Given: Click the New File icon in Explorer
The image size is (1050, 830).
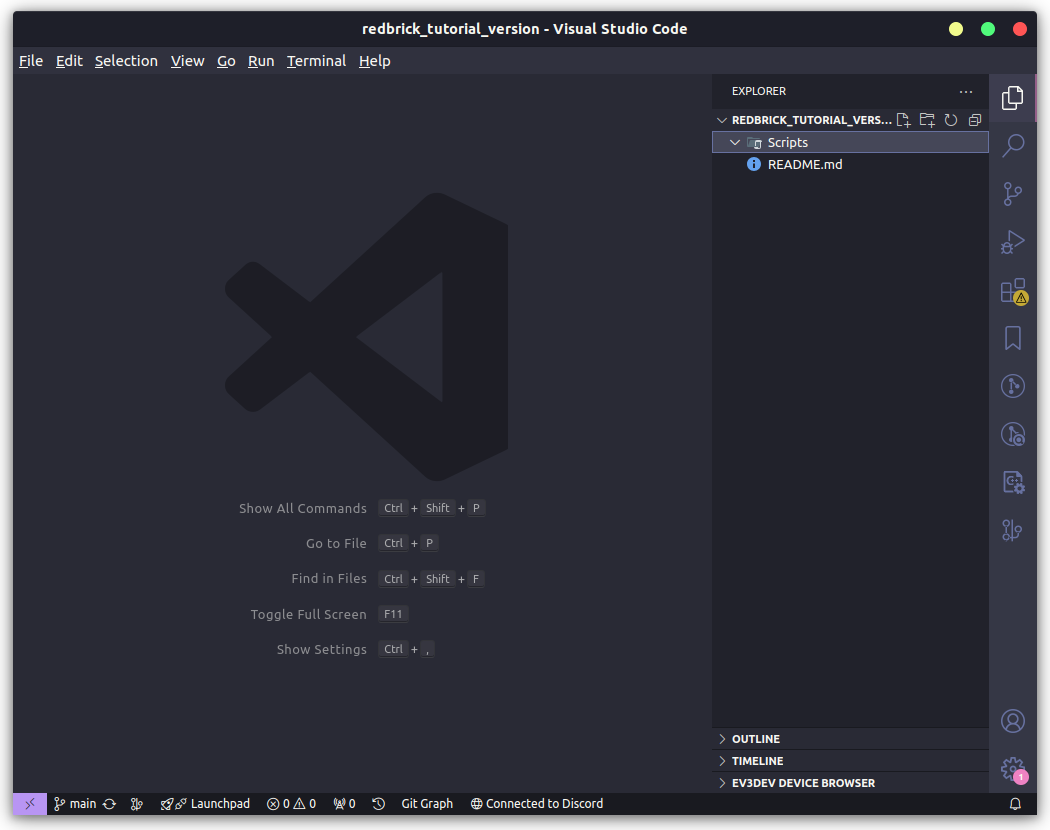Looking at the screenshot, I should [x=903, y=120].
